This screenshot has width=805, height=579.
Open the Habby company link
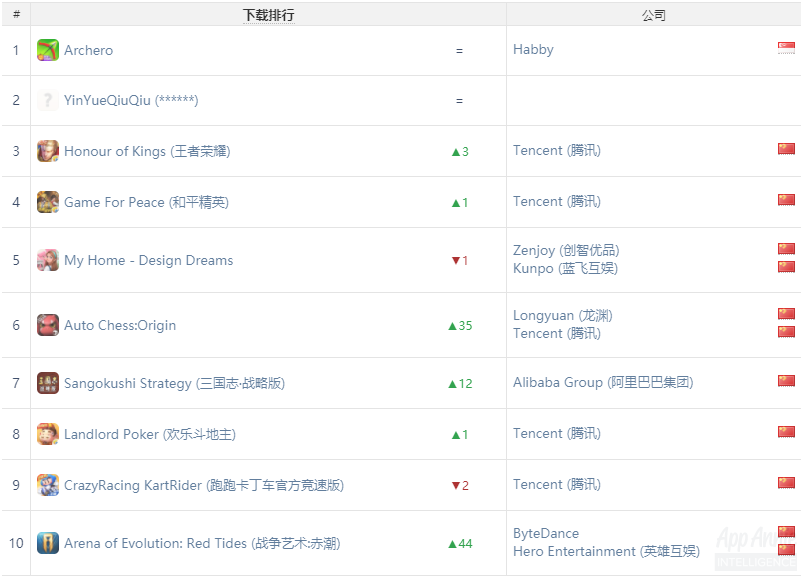click(x=533, y=49)
